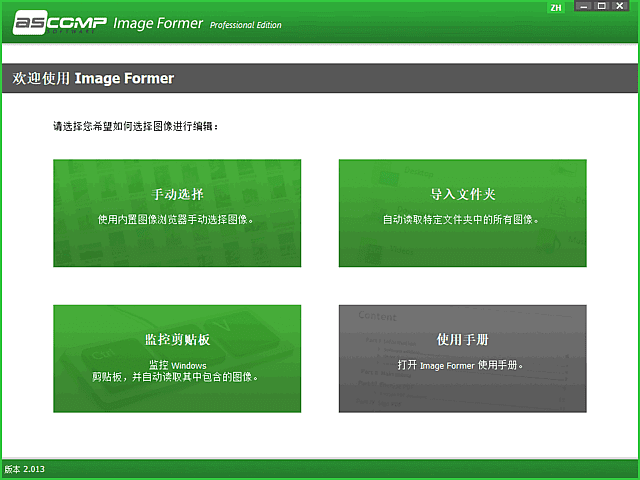Click description 使用内置图像浏览器手动选择图像

tap(176, 219)
